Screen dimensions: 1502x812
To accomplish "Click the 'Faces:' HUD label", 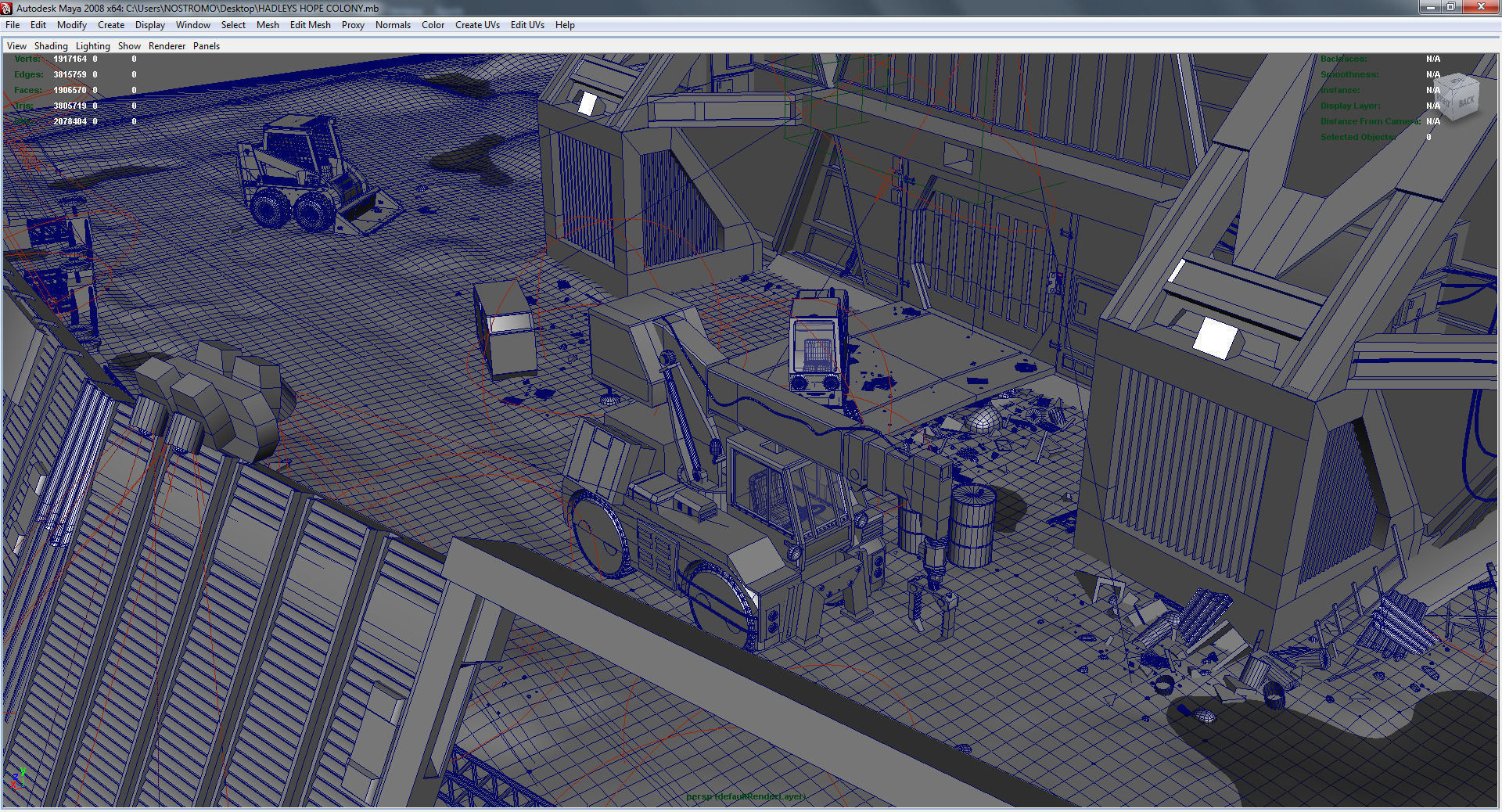I will click(28, 90).
